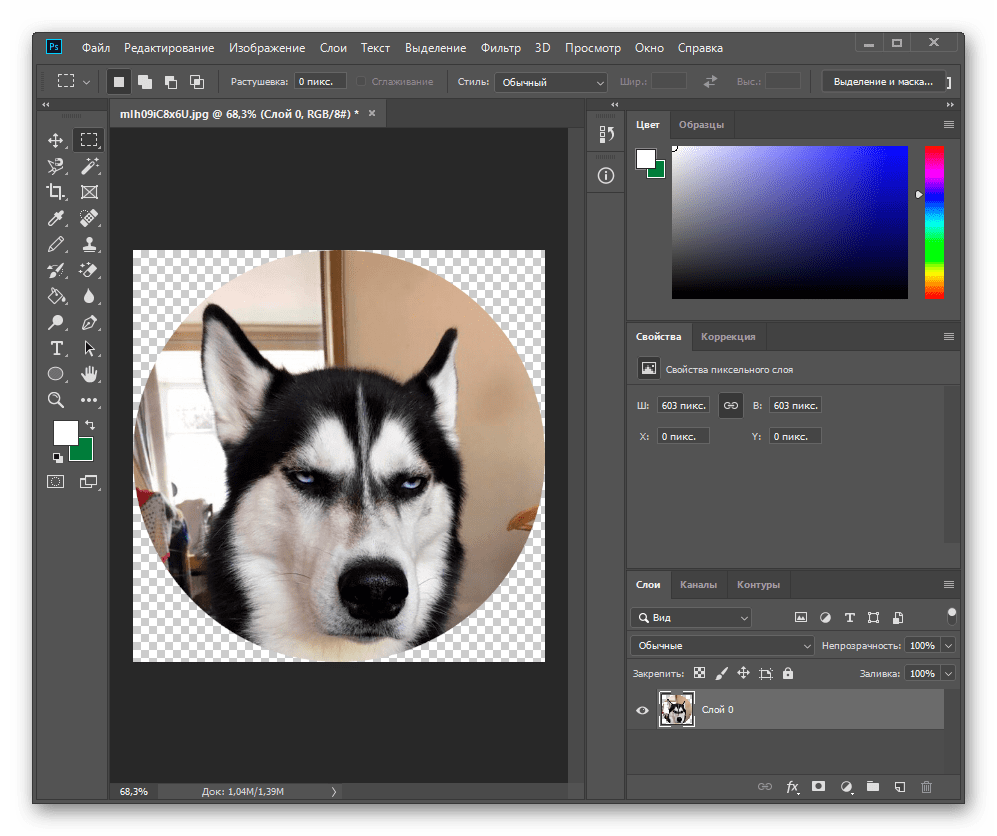Screen dimensions: 997x836
Task: Toggle the layer filter switch
Action: point(951,615)
